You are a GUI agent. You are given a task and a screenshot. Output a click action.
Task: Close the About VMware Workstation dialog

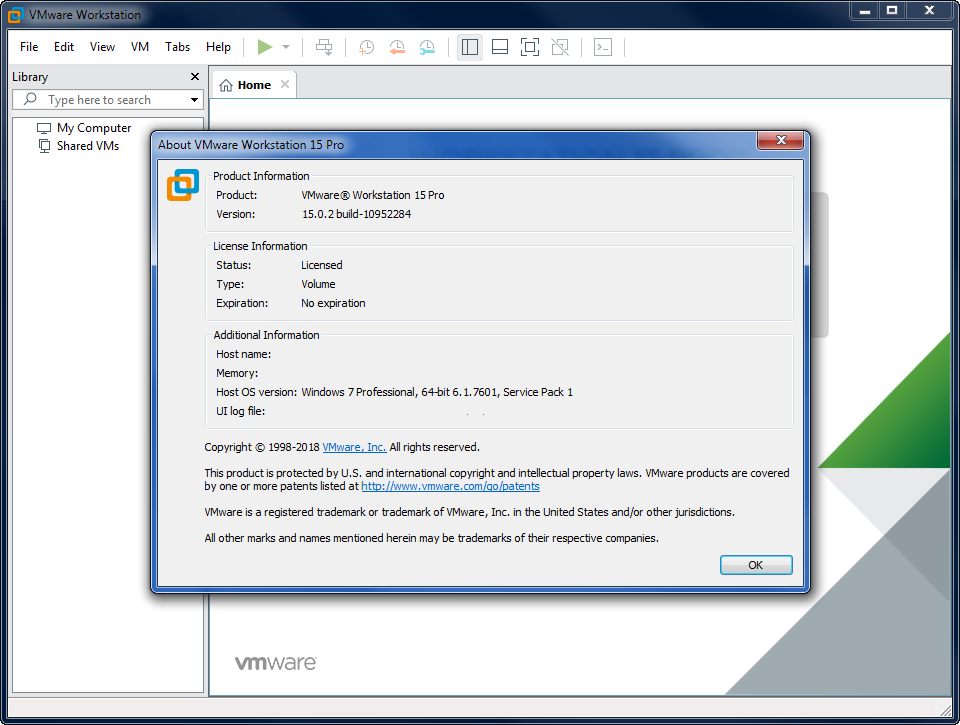tap(780, 140)
